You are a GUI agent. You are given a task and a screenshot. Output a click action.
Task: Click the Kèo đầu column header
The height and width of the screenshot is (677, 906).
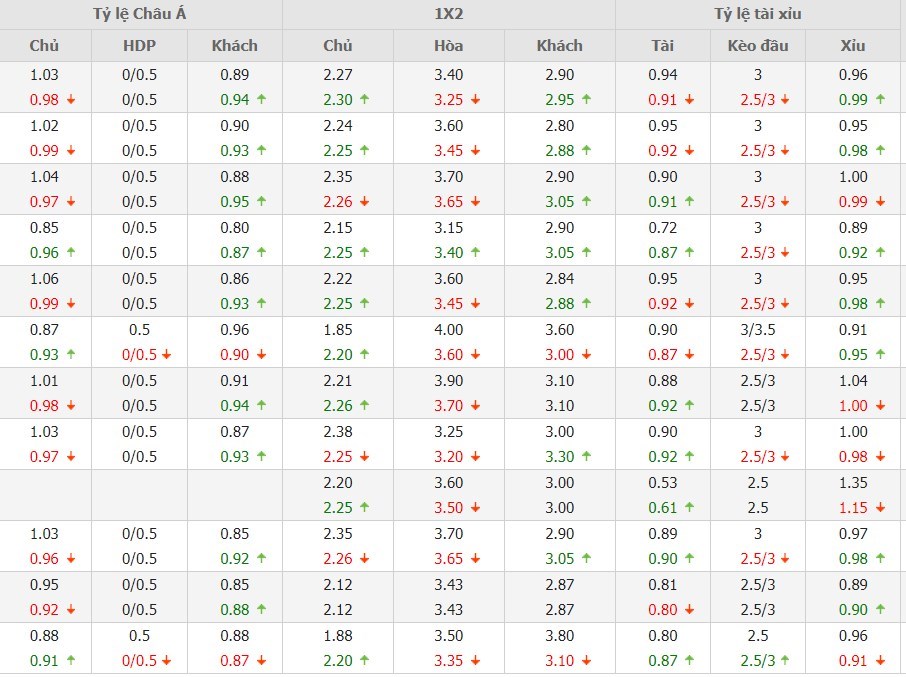click(758, 45)
